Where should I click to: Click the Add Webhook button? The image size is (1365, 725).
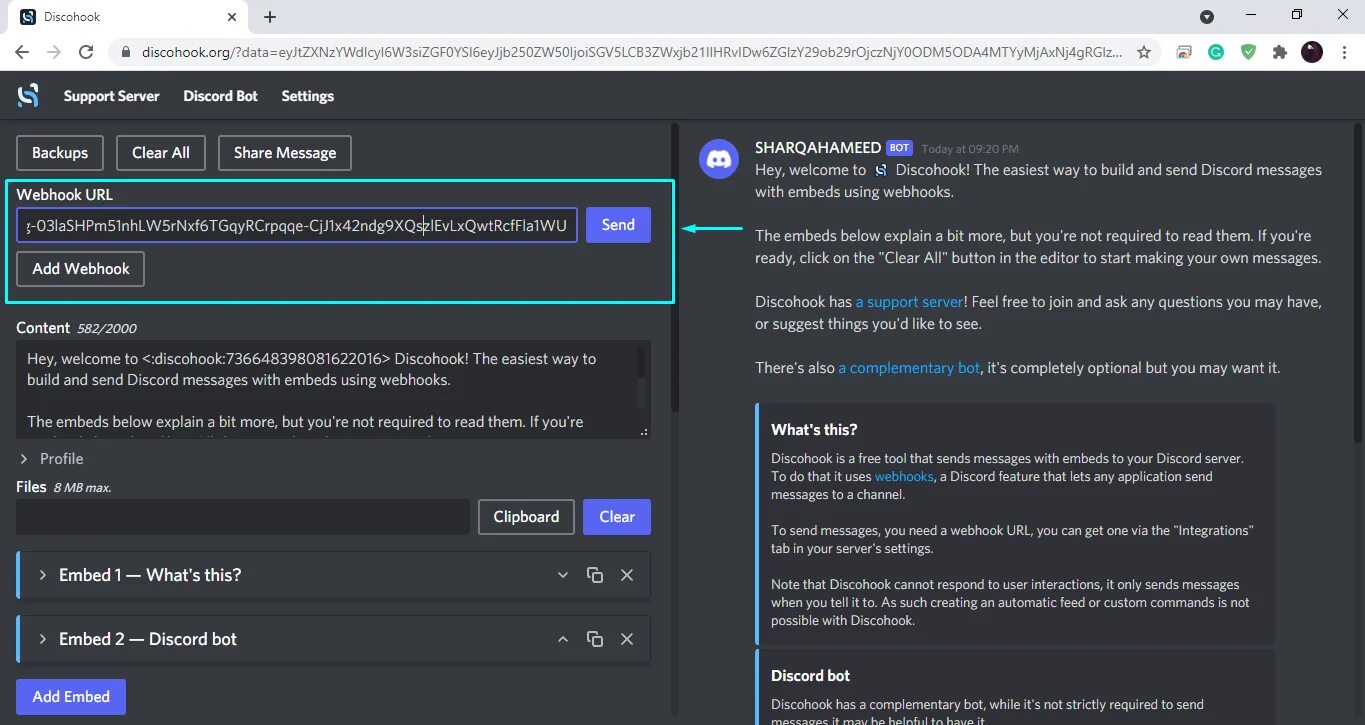pyautogui.click(x=81, y=269)
